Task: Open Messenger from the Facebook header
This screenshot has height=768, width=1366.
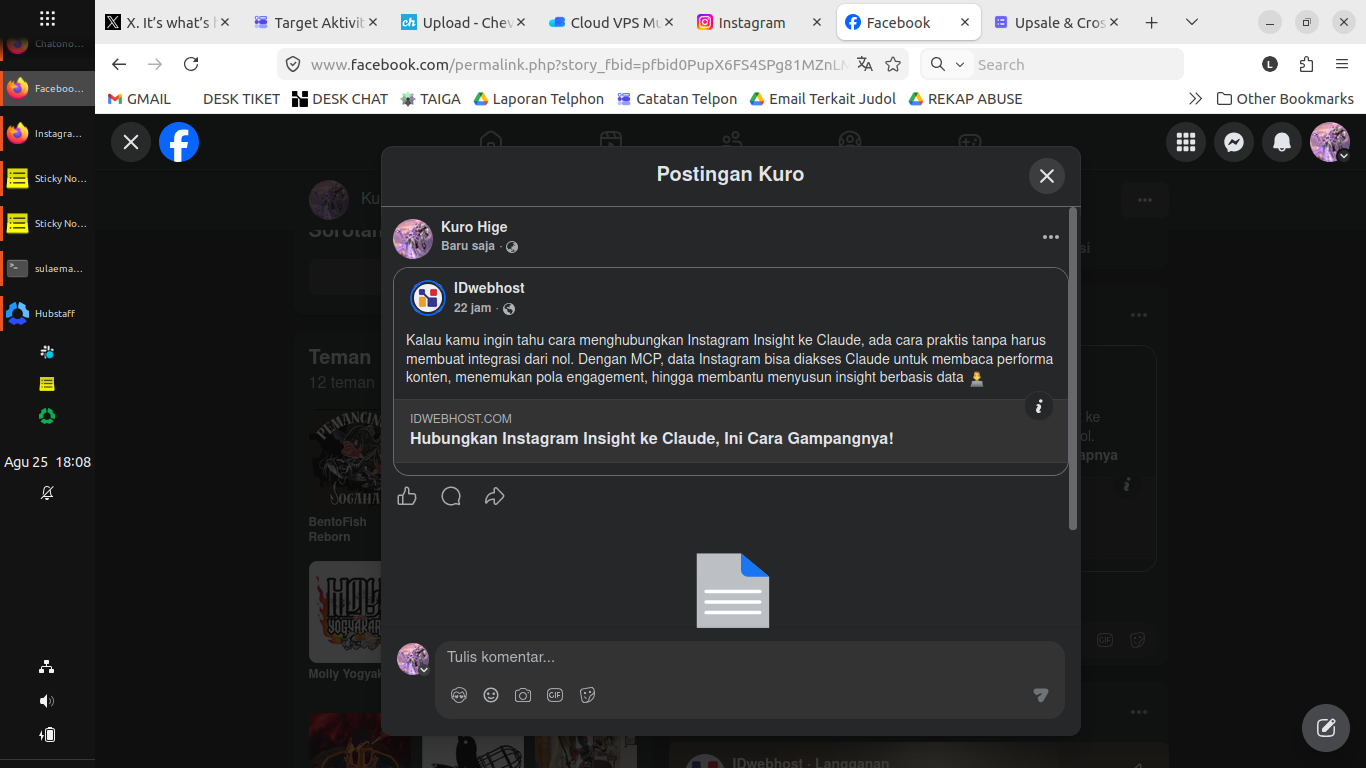Action: click(1234, 142)
